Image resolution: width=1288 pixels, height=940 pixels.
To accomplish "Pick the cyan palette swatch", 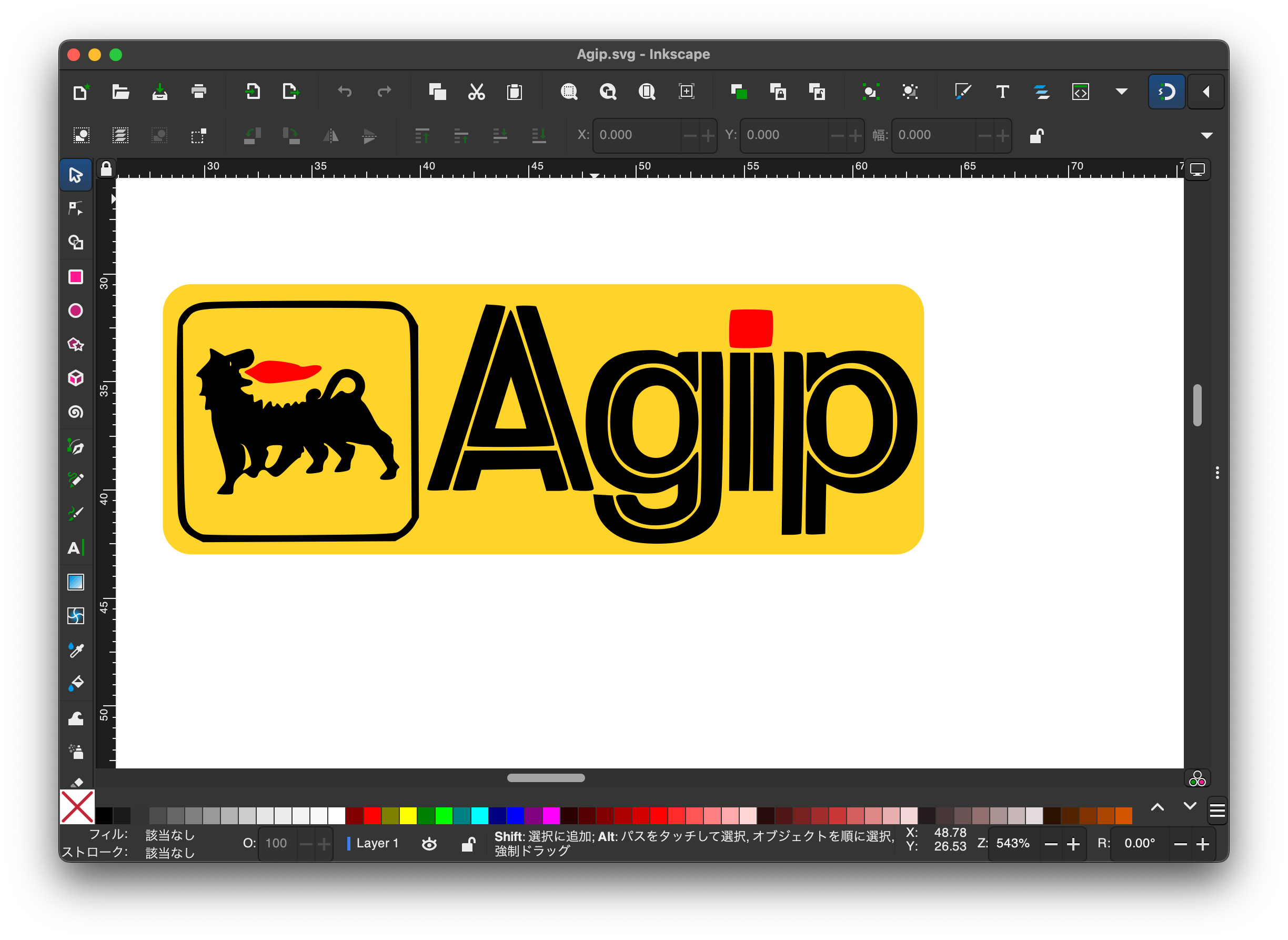I will [479, 815].
